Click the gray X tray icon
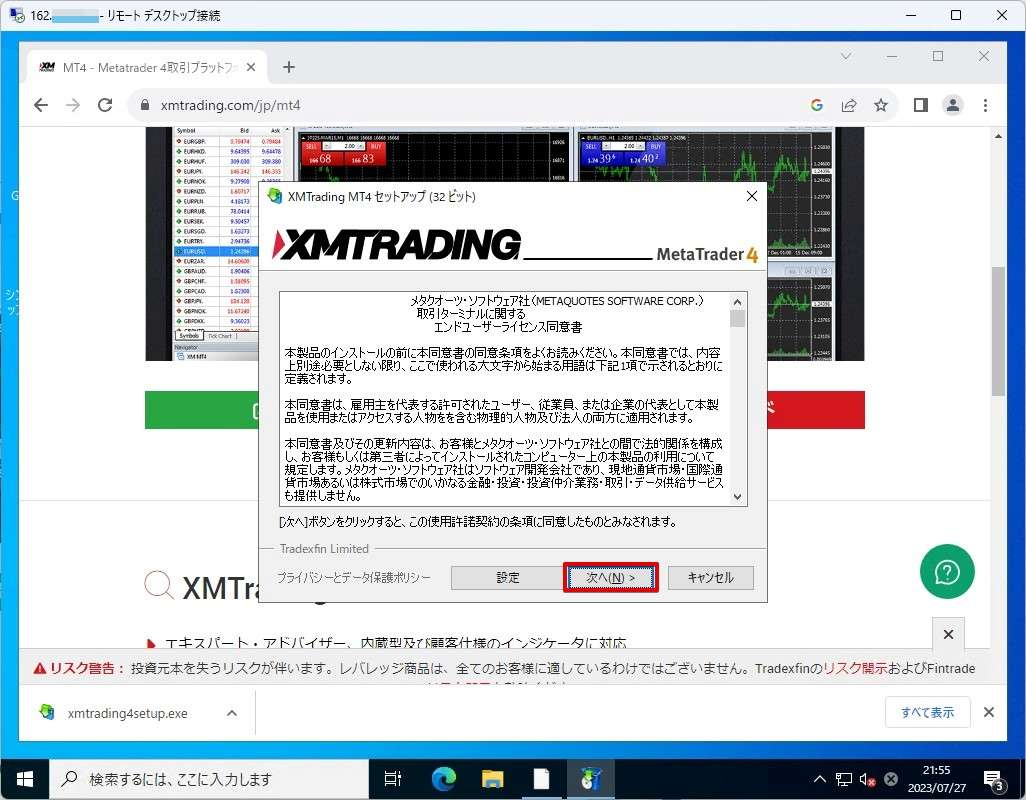The width and height of the screenshot is (1026, 800). tap(891, 779)
